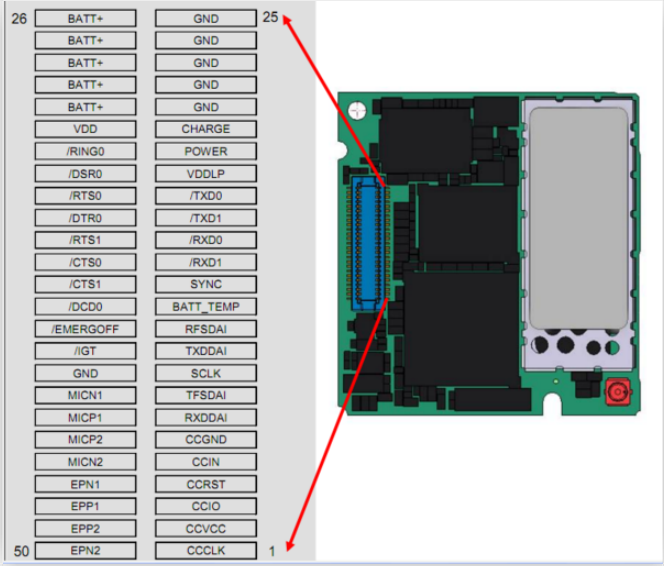Select the RXDDAI pin box

(x=206, y=418)
